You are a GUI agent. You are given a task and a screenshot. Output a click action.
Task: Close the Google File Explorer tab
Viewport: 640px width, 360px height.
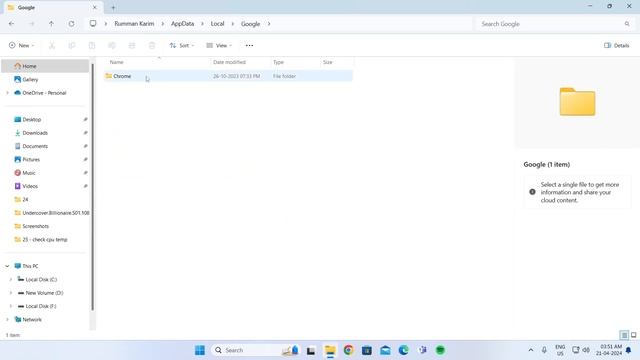[x=95, y=7]
